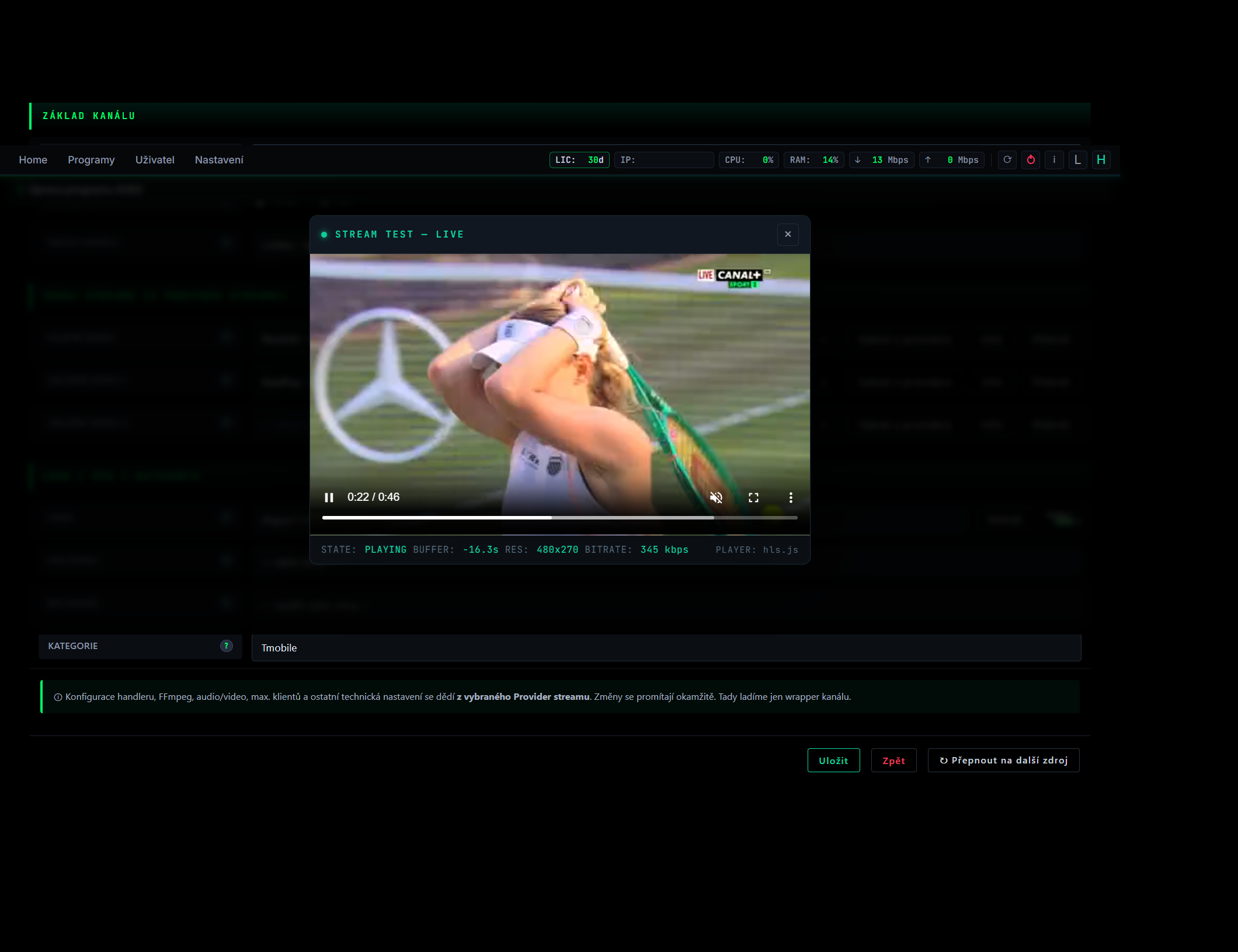Click the red power icon
This screenshot has height=952, width=1238.
pyautogui.click(x=1031, y=159)
